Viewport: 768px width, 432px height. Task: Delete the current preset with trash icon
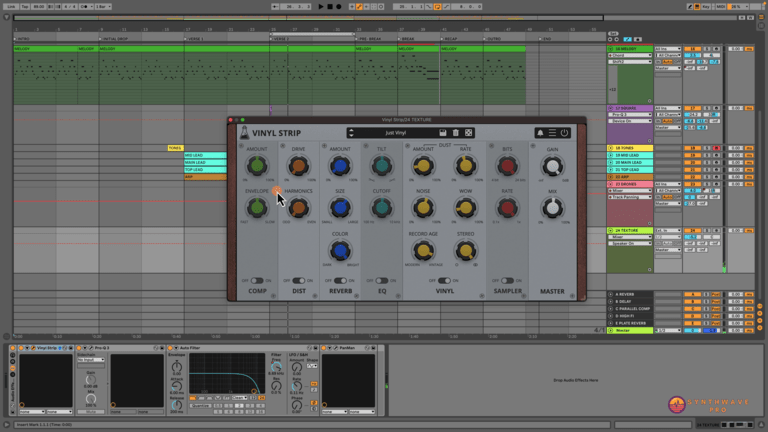pyautogui.click(x=456, y=133)
